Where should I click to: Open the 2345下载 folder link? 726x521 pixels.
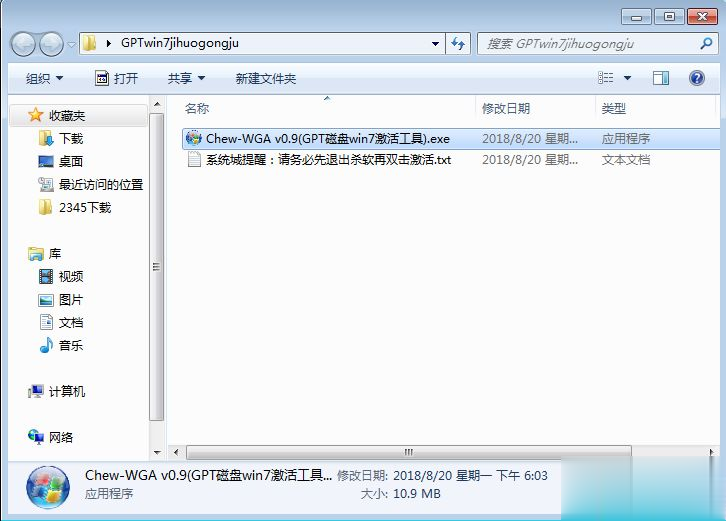click(x=85, y=207)
